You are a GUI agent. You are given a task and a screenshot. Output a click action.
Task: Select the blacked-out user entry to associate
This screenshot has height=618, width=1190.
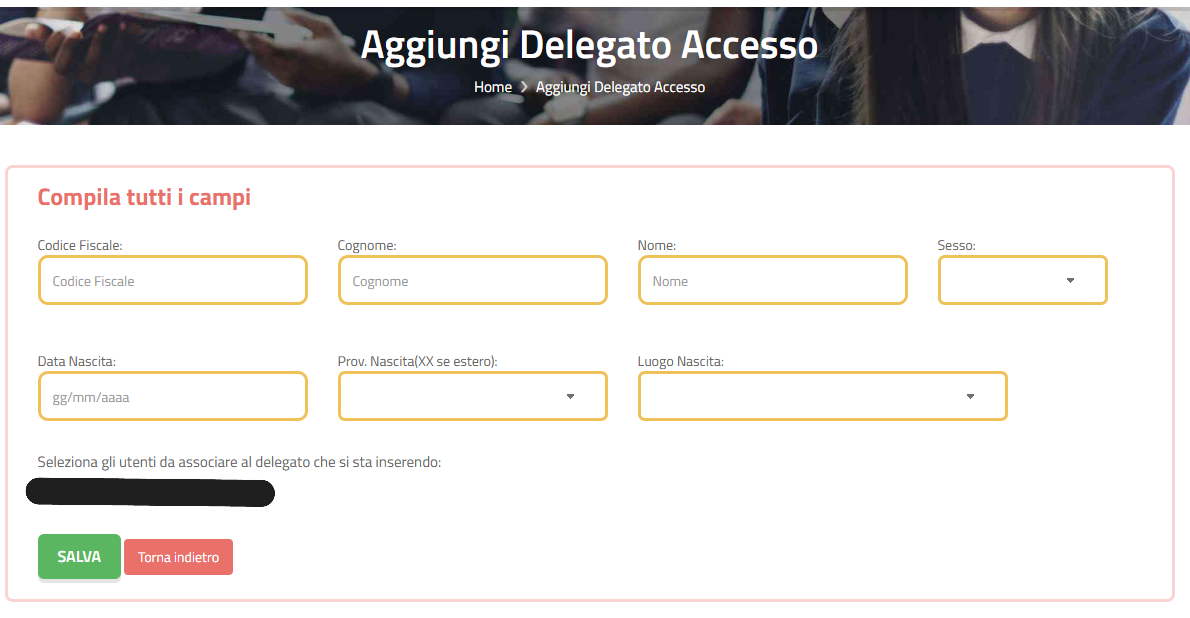(x=150, y=493)
